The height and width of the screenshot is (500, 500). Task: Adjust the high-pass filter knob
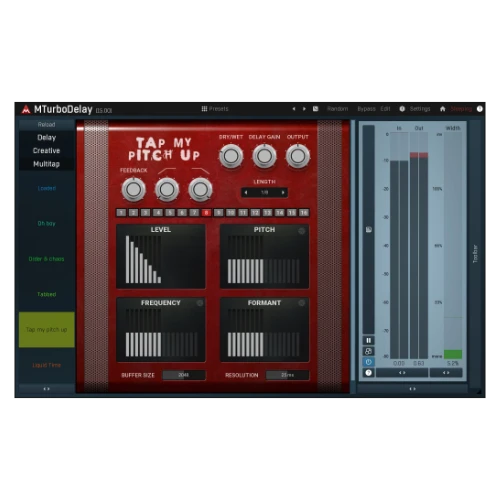[167, 189]
